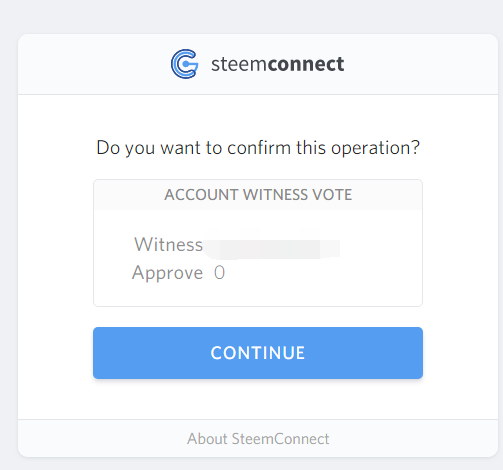Click the SteemConnect circular logo icon
Image resolution: width=503 pixels, height=470 pixels.
[x=185, y=64]
